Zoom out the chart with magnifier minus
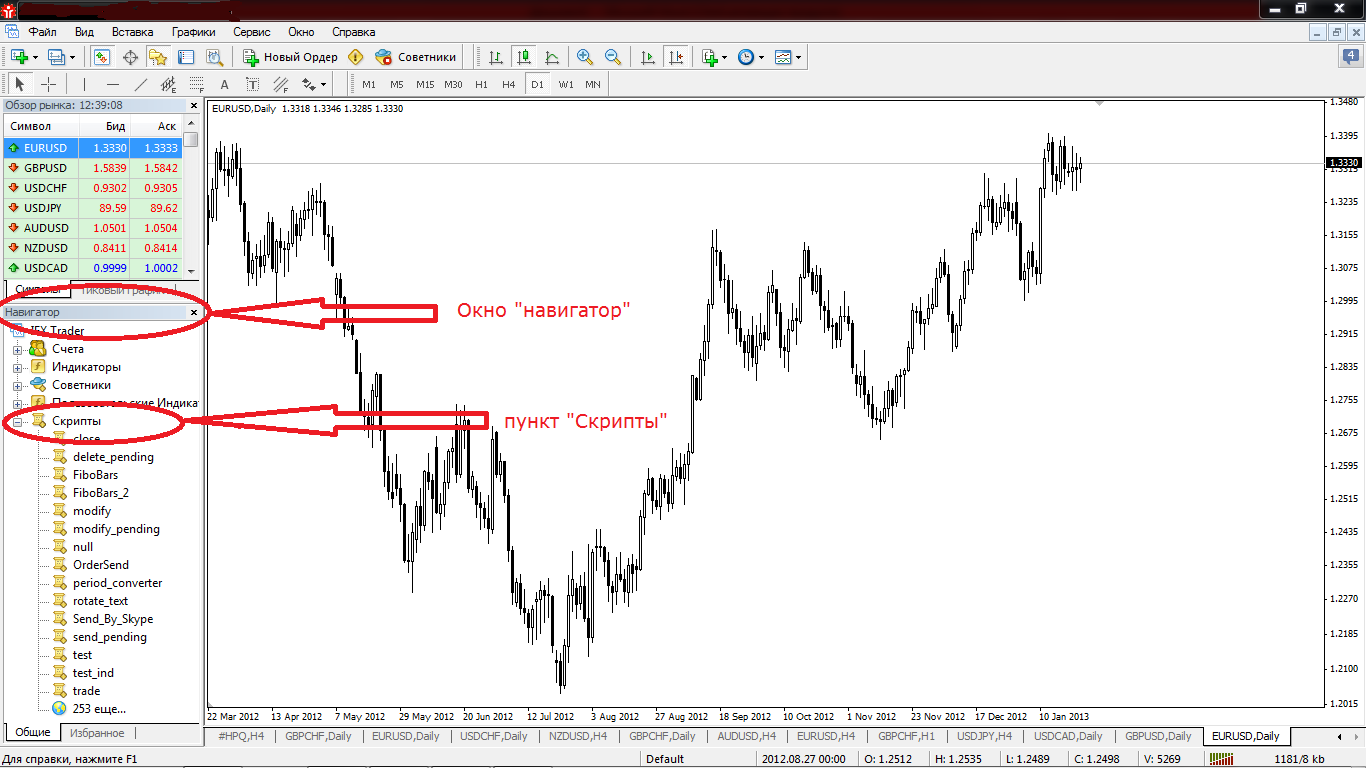Screen dimensions: 1366x768 tap(613, 57)
